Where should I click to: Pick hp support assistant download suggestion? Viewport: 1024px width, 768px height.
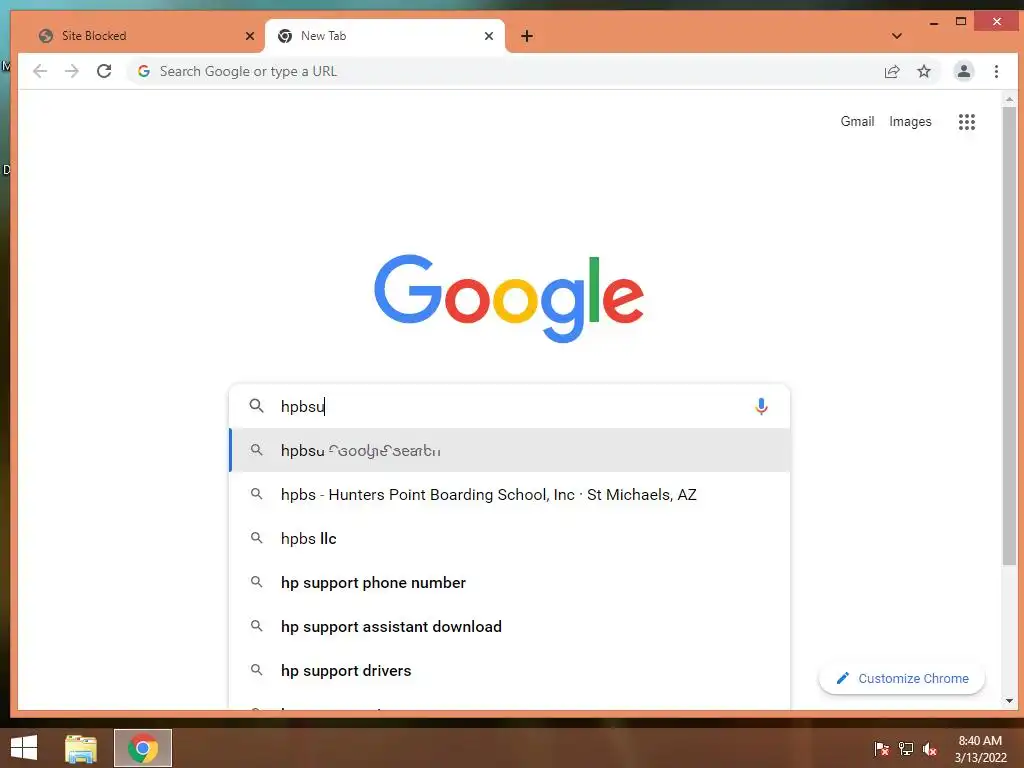[x=509, y=627]
